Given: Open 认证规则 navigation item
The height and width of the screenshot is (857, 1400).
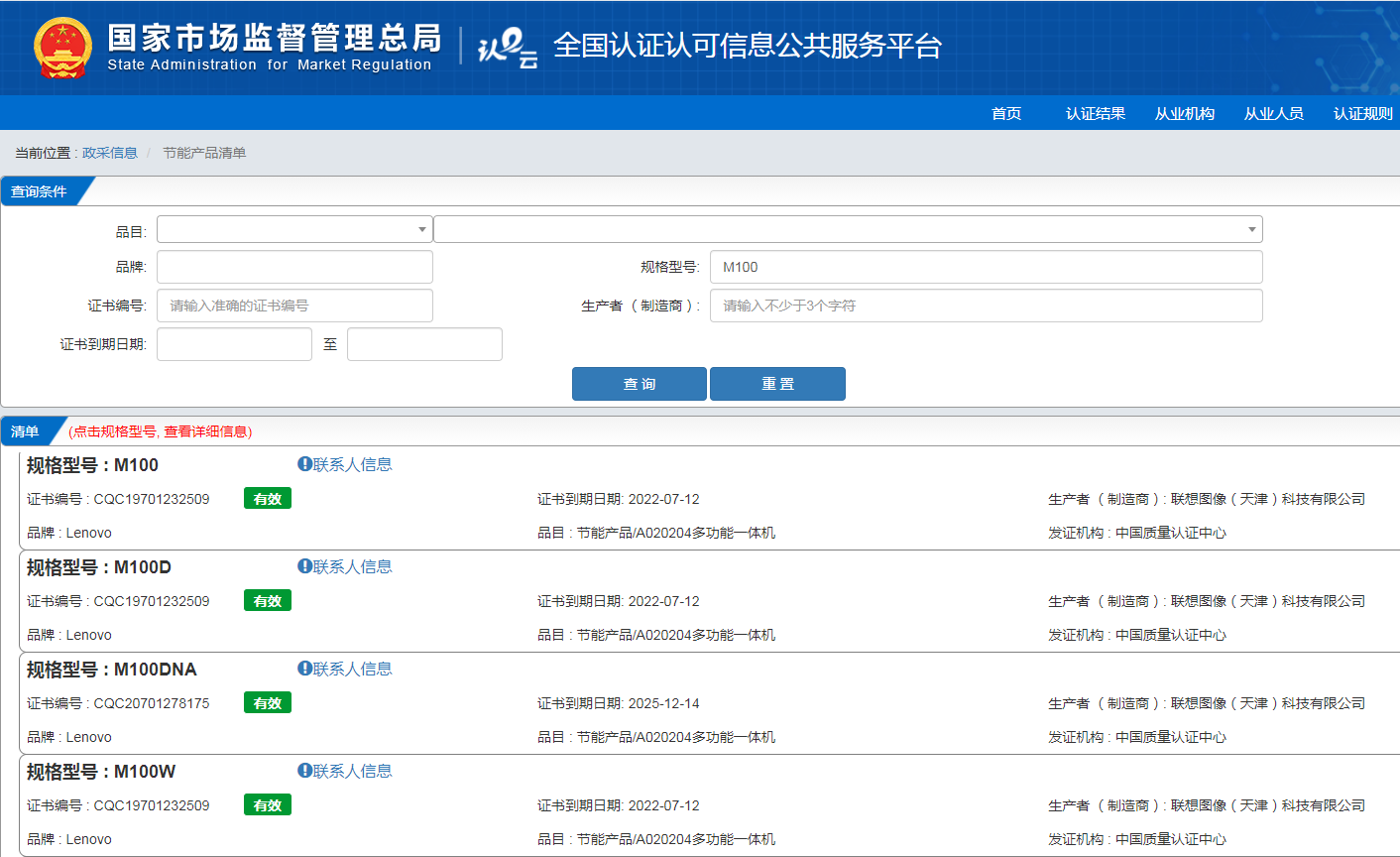Looking at the screenshot, I should click(1363, 113).
